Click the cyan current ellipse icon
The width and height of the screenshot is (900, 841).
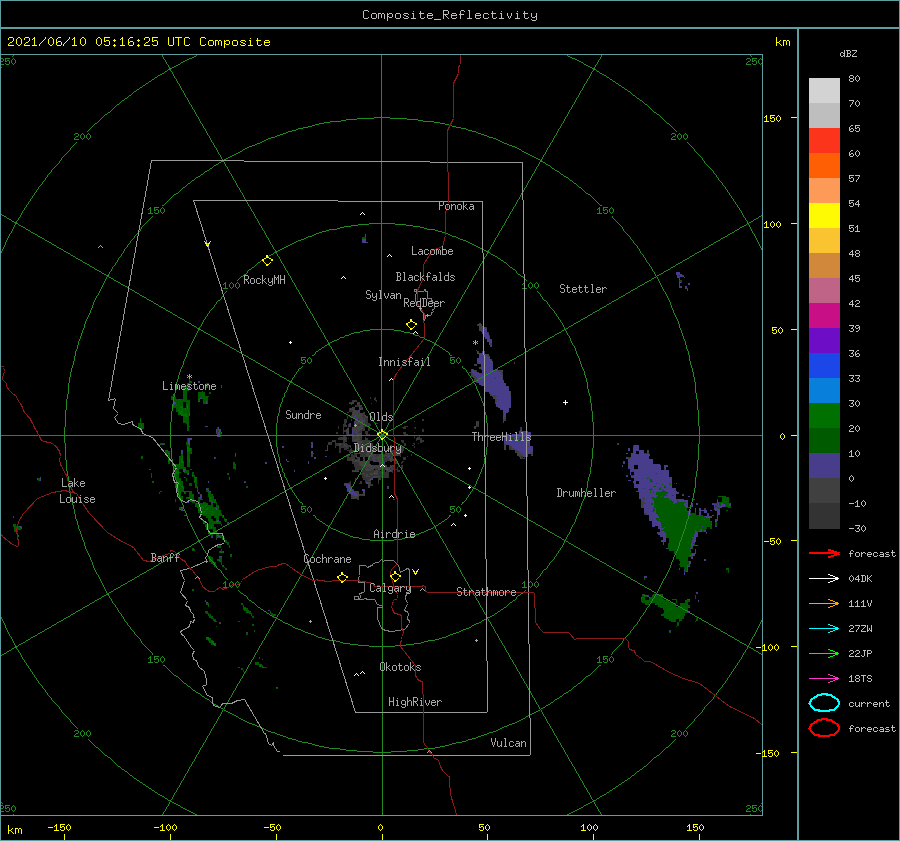824,703
